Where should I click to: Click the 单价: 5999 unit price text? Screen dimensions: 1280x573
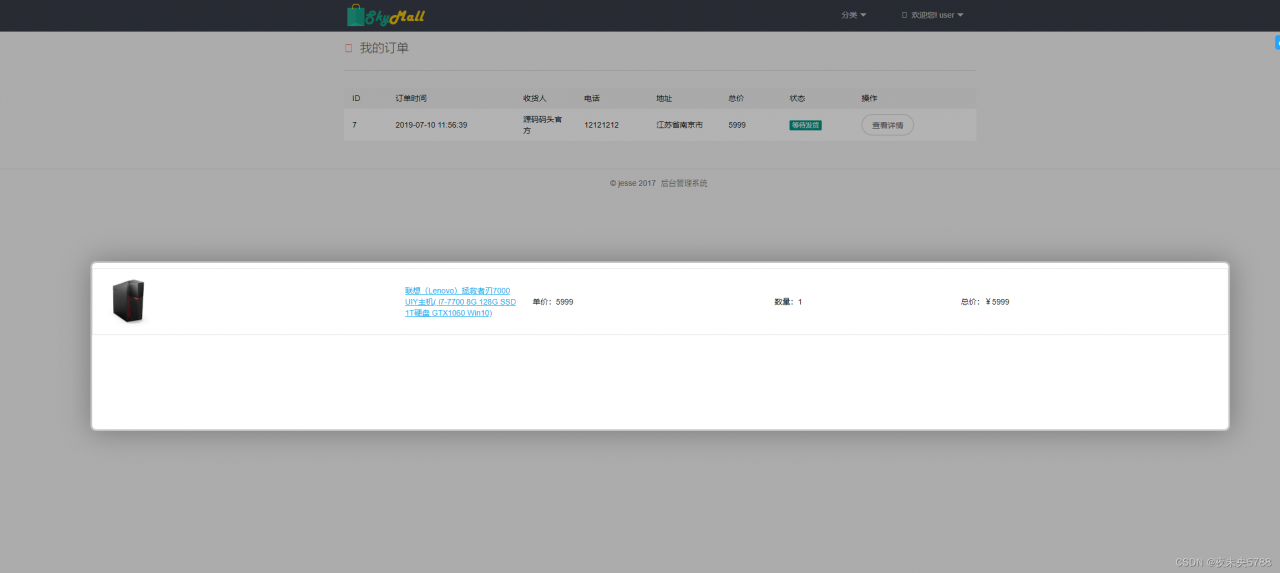(x=553, y=301)
